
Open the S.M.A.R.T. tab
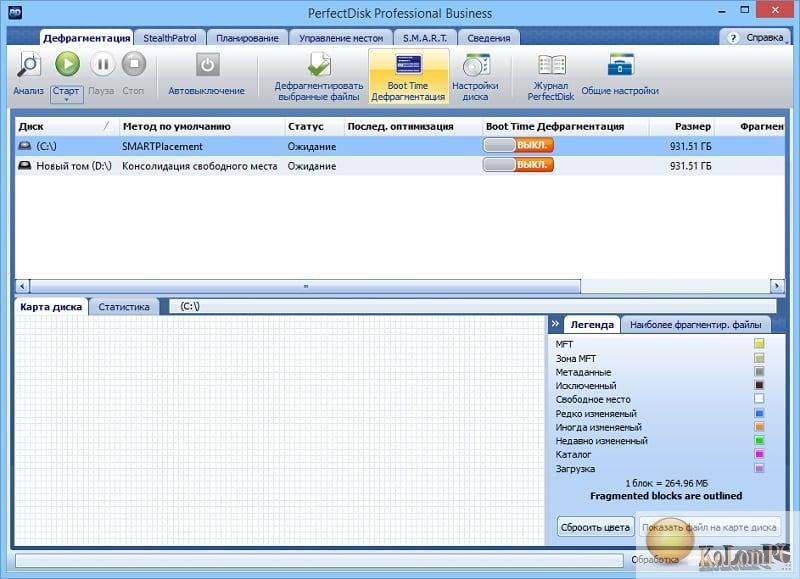424,38
